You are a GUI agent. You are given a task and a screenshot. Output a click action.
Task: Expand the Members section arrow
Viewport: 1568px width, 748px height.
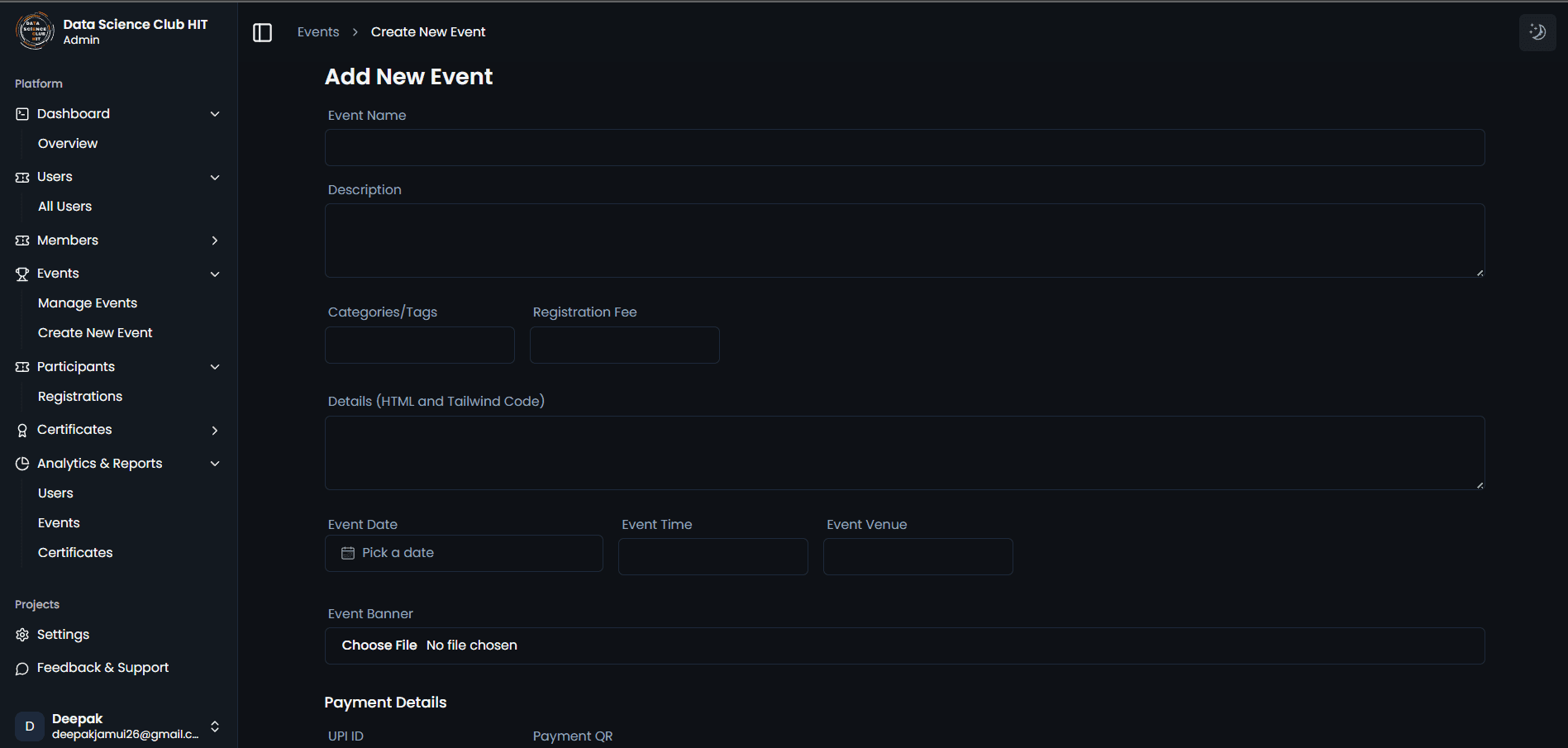pyautogui.click(x=215, y=240)
